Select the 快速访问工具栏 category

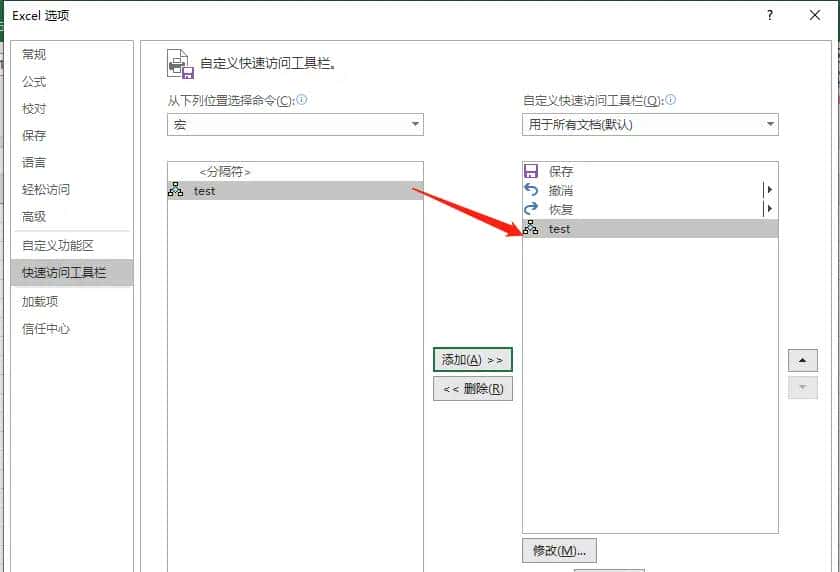72,273
